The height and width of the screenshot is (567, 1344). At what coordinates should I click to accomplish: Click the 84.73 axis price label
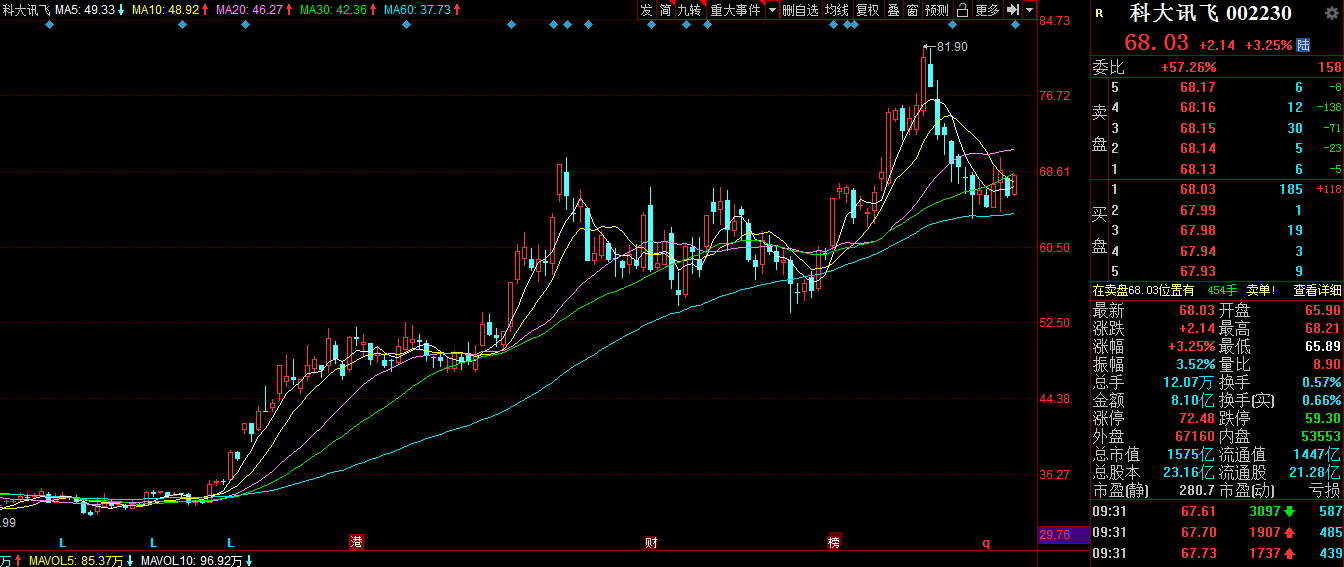(x=1056, y=21)
